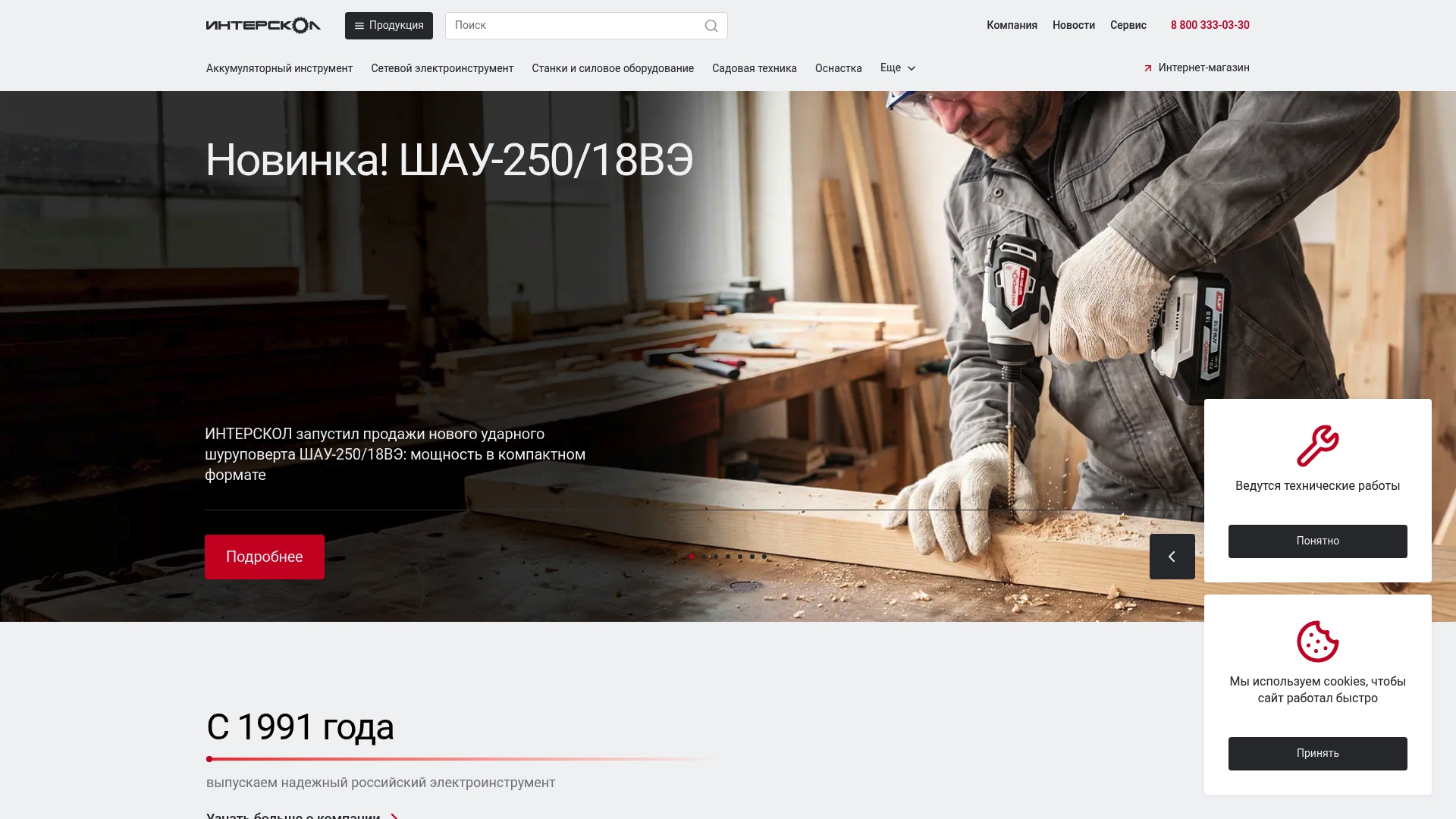Select the second slider dot
Screen dimensions: 1456x819
pyautogui.click(x=704, y=557)
